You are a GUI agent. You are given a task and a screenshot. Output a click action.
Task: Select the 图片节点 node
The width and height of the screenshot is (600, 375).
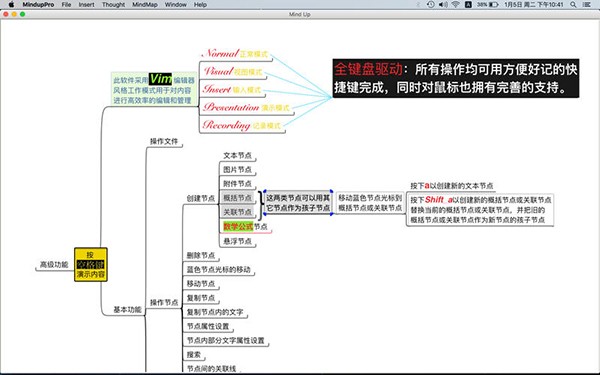pyautogui.click(x=237, y=170)
